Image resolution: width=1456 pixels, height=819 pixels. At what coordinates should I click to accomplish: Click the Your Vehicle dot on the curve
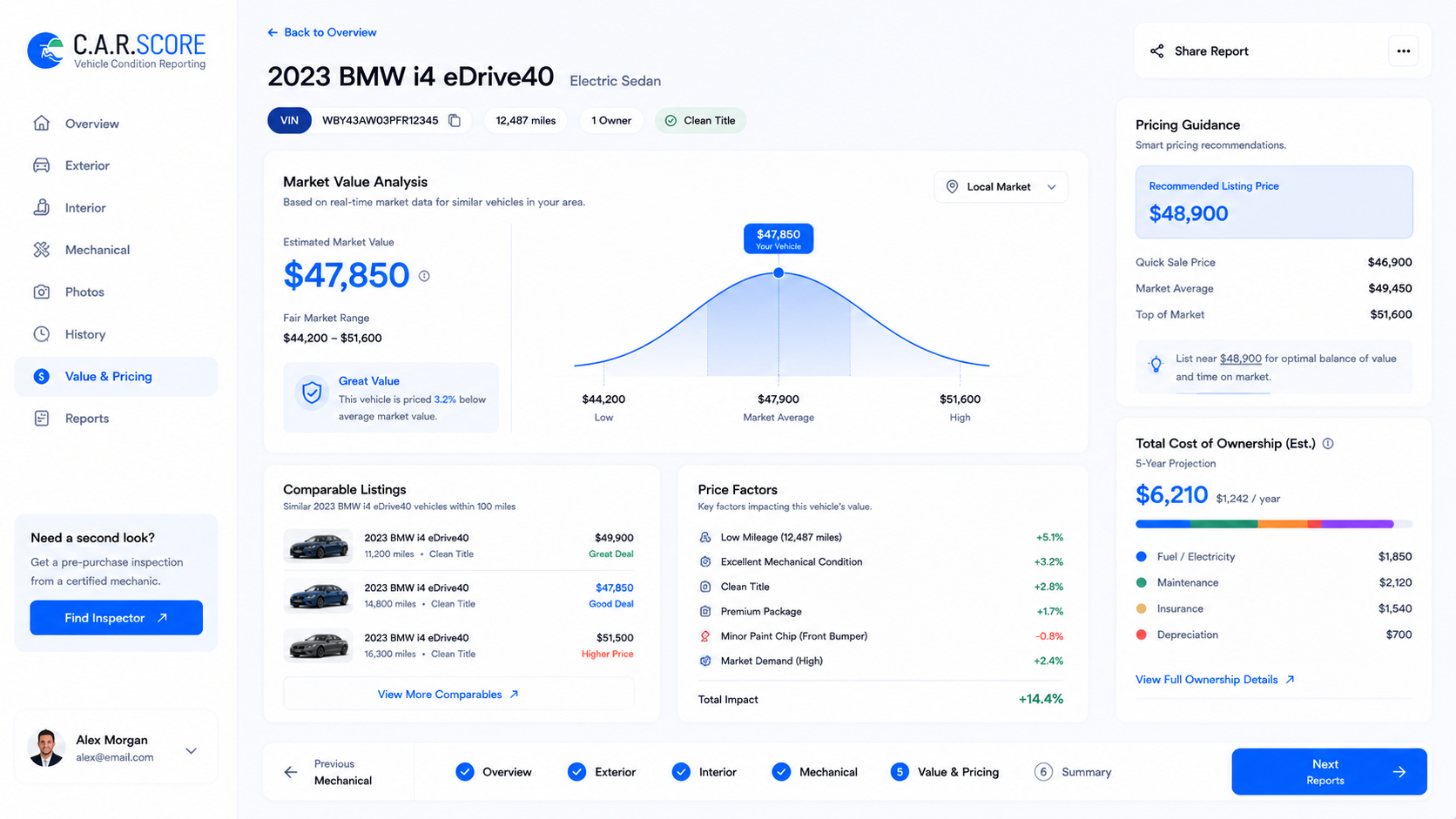[779, 273]
